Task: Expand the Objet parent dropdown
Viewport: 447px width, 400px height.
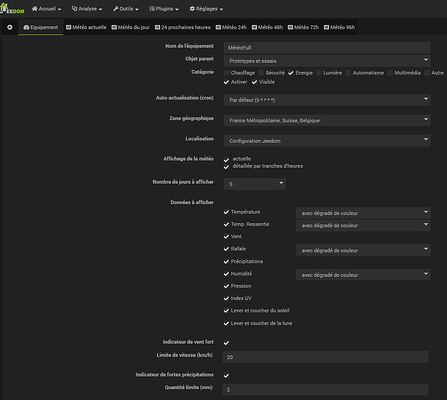Action: (327, 61)
